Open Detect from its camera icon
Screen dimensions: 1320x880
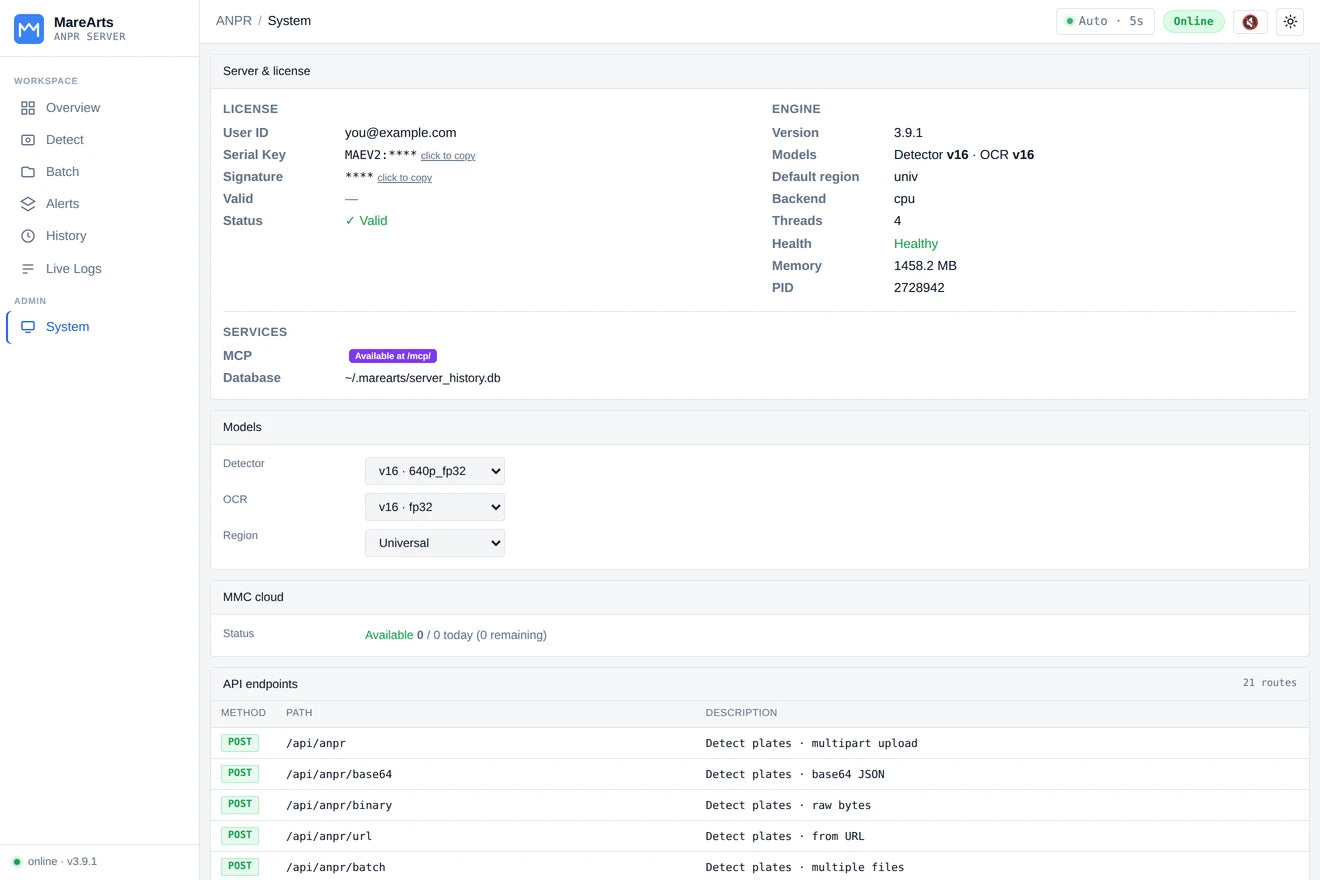point(28,140)
